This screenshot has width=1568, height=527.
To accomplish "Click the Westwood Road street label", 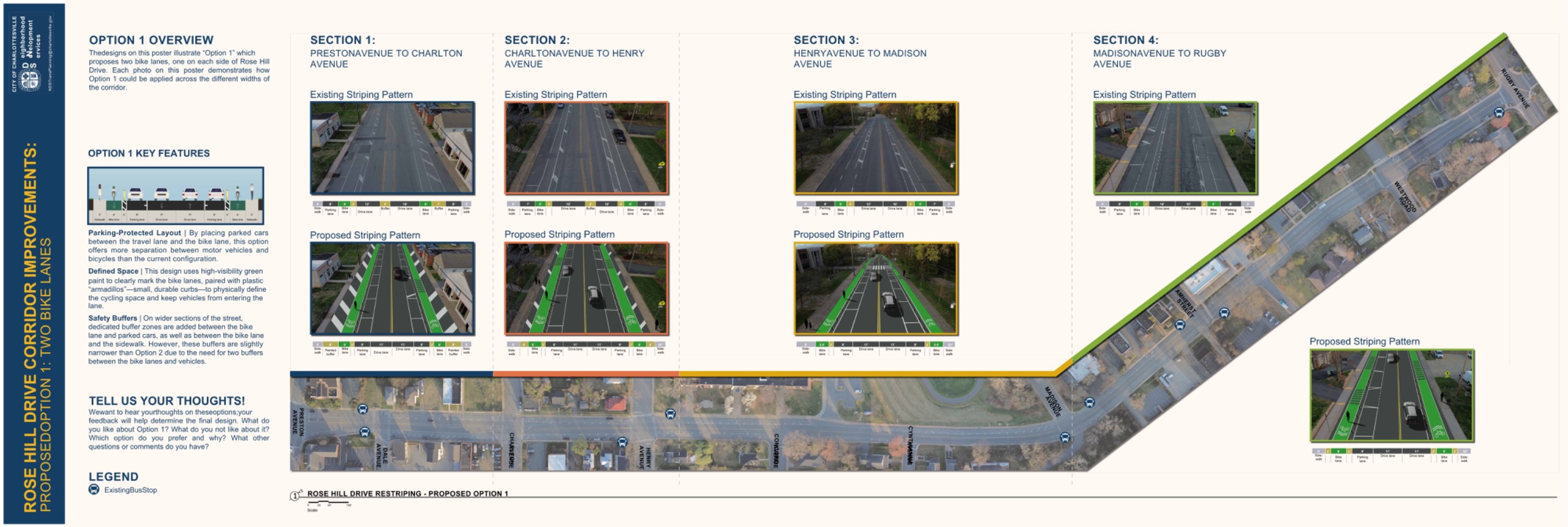I will (1405, 197).
